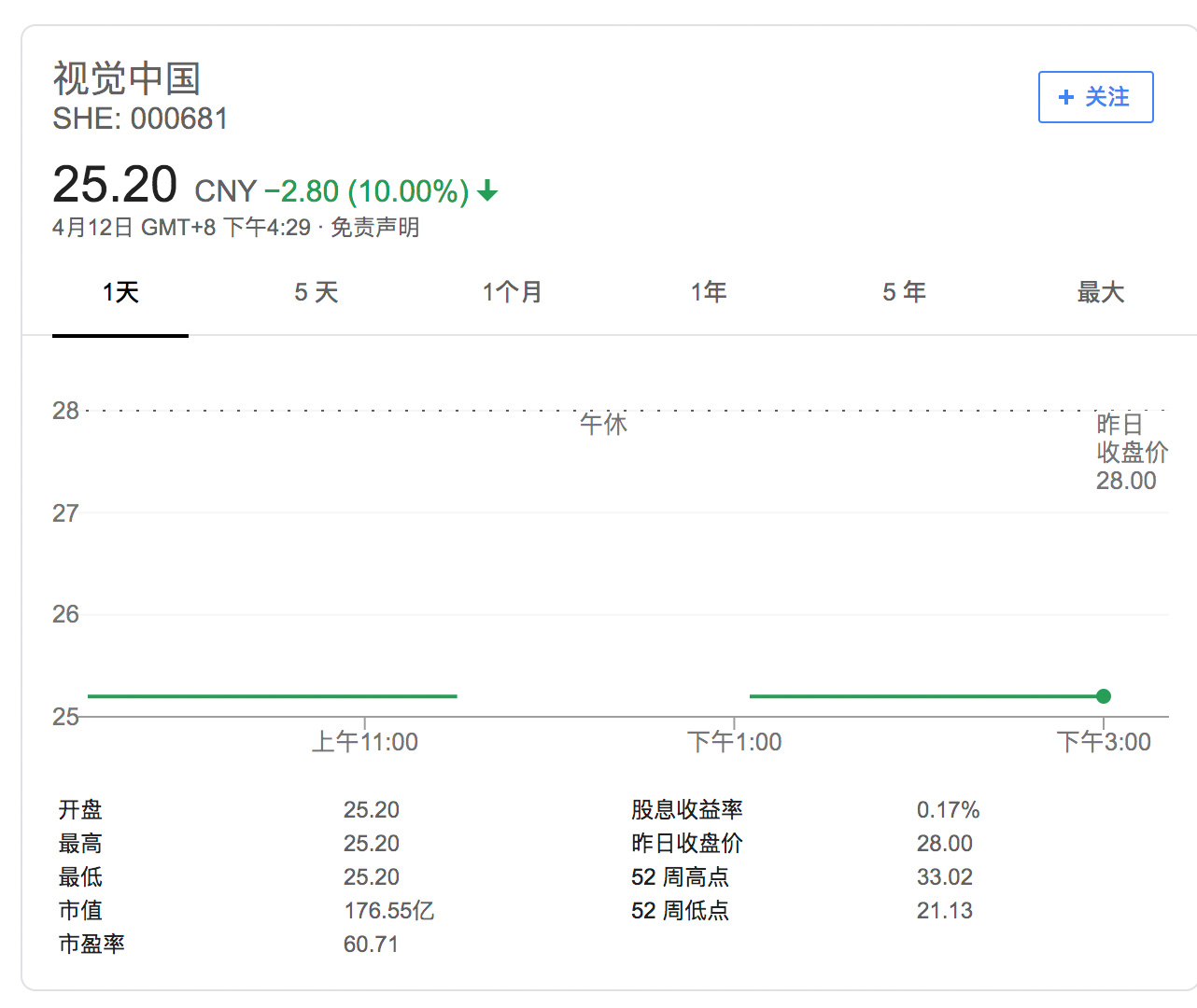Viewport: 1197px width, 1008px height.
Task: Click the 昨日收盘价 table value 28.00
Action: click(945, 843)
